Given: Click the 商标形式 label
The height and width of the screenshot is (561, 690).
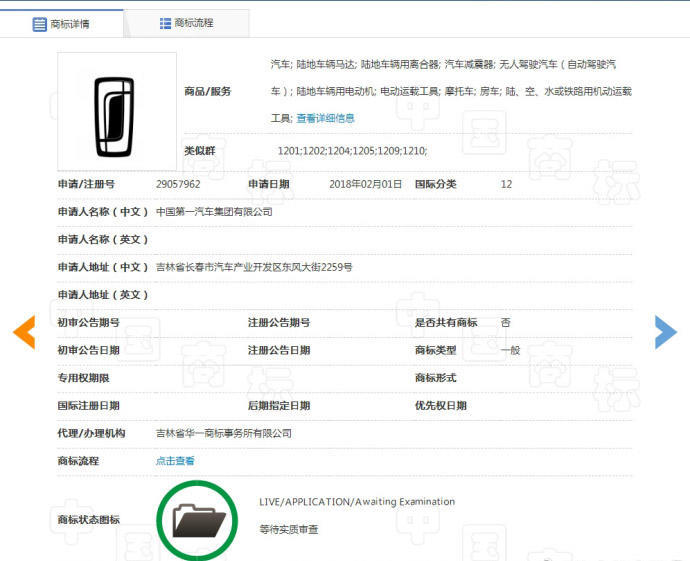Looking at the screenshot, I should coord(436,378).
